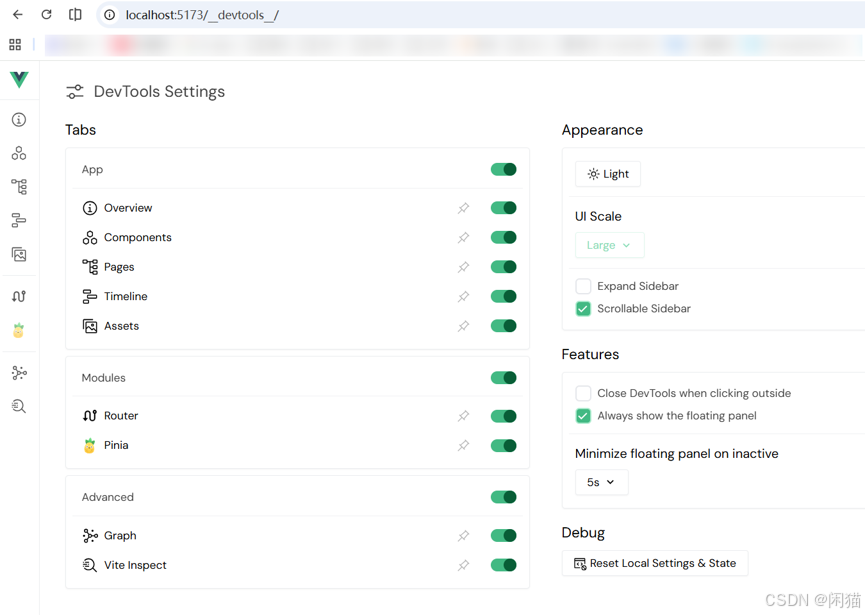This screenshot has height=615, width=865.
Task: Pin the Timeline tab
Action: (463, 297)
